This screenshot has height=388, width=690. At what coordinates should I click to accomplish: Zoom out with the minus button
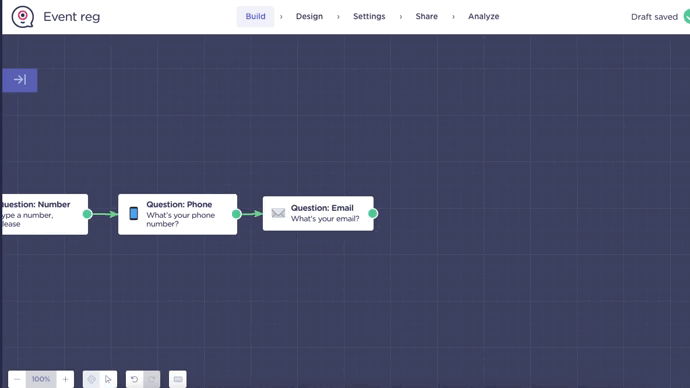pyautogui.click(x=17, y=379)
